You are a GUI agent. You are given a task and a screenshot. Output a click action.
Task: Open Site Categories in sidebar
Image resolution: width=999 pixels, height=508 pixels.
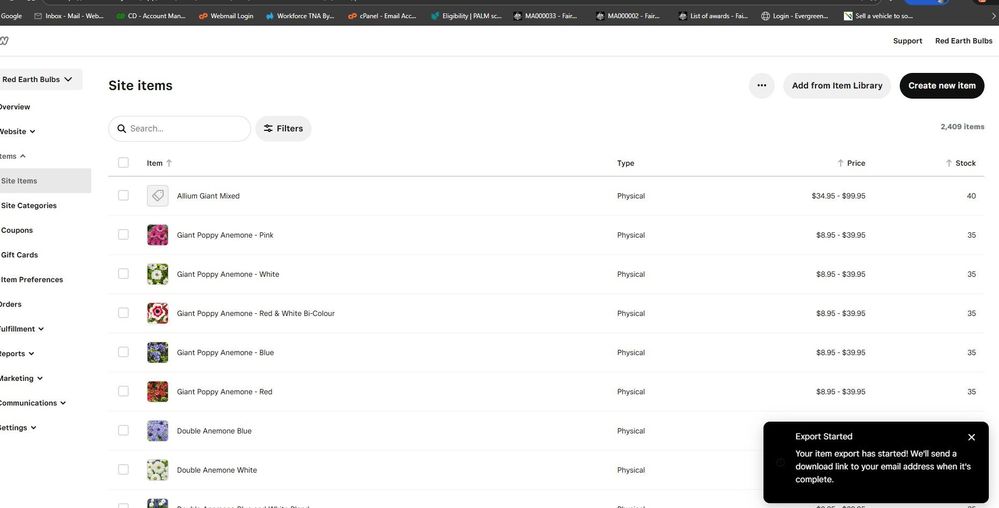pos(29,206)
